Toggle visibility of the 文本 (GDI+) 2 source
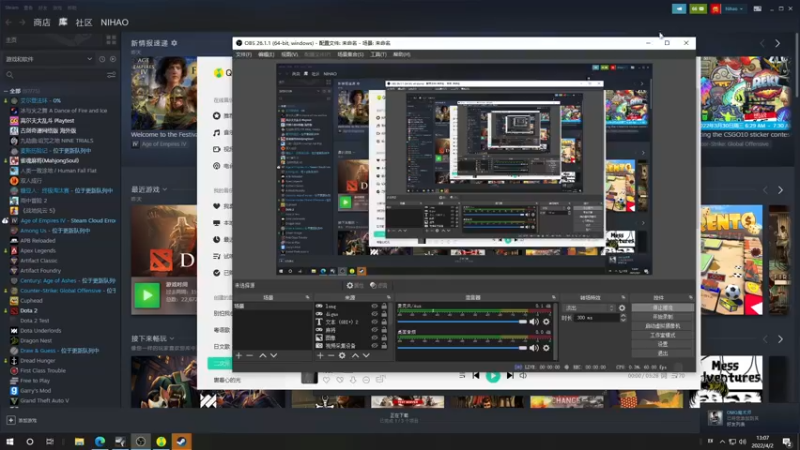This screenshot has width=800, height=450. click(x=374, y=322)
